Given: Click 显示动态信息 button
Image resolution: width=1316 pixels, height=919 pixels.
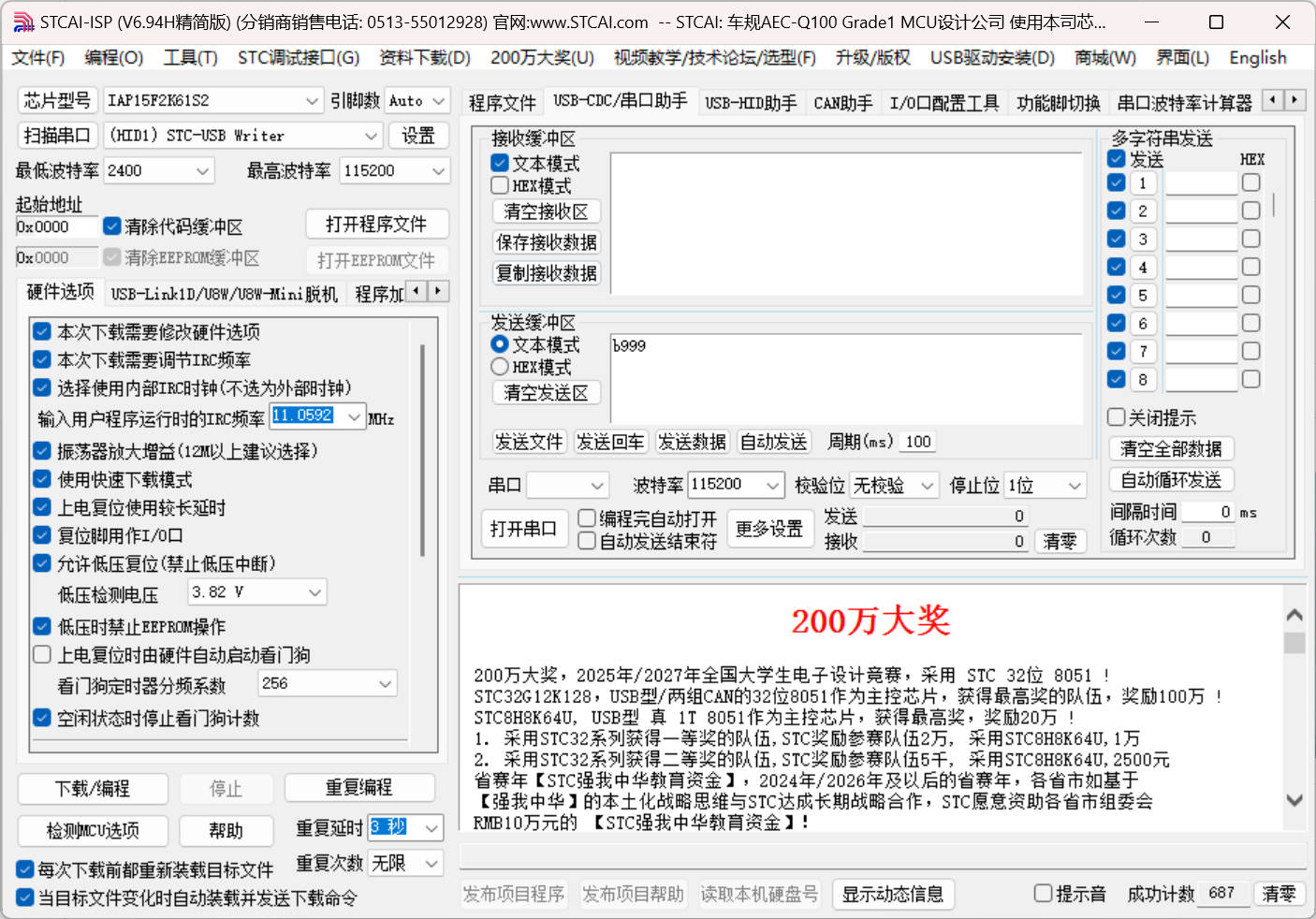Looking at the screenshot, I should click(893, 894).
